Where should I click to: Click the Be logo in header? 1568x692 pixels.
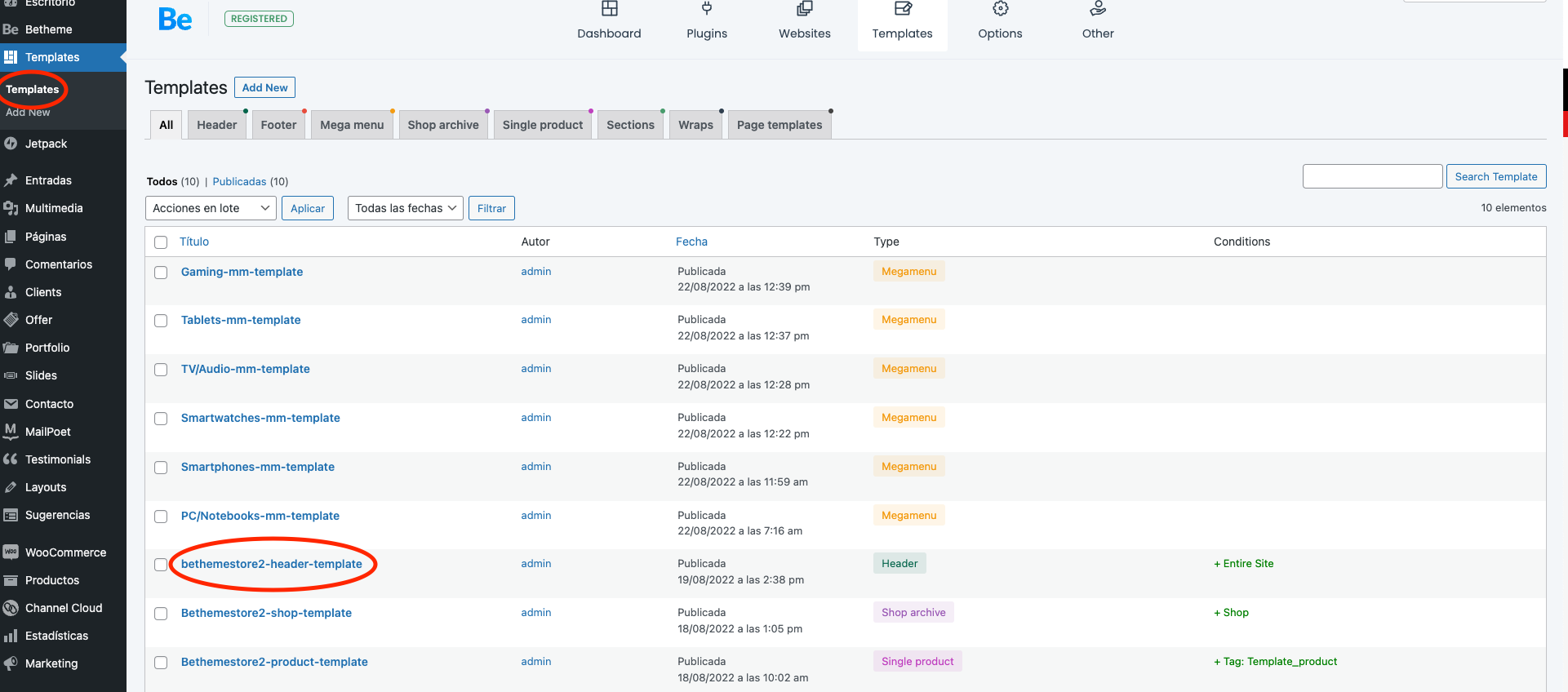(x=175, y=19)
